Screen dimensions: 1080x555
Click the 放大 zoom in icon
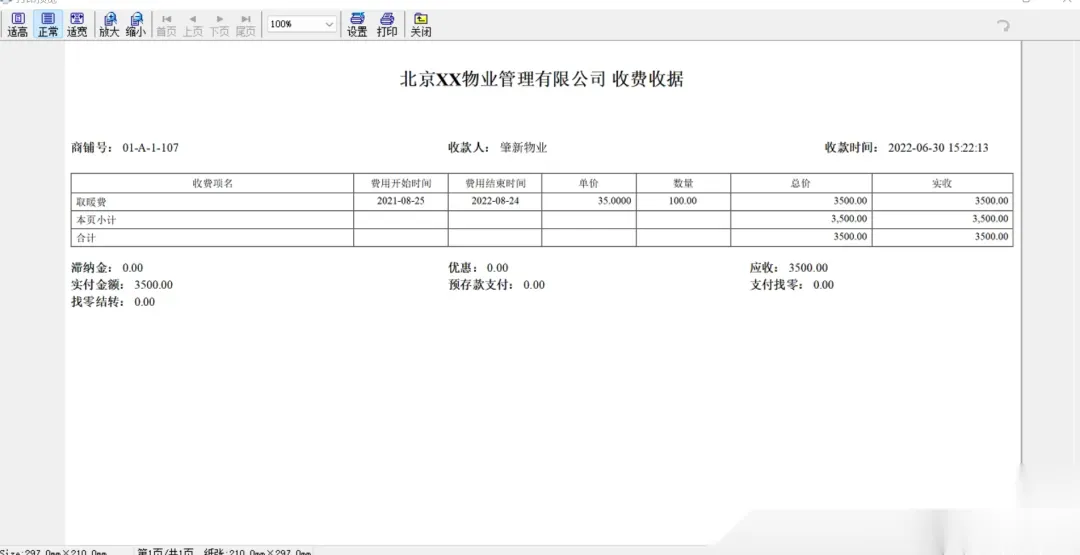coord(109,24)
